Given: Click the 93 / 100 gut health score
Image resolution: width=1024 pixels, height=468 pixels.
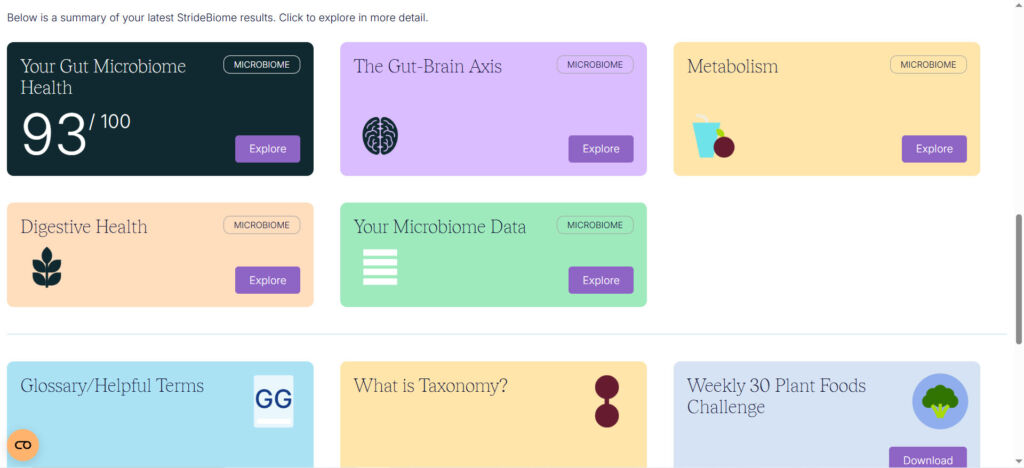Looking at the screenshot, I should tap(76, 134).
